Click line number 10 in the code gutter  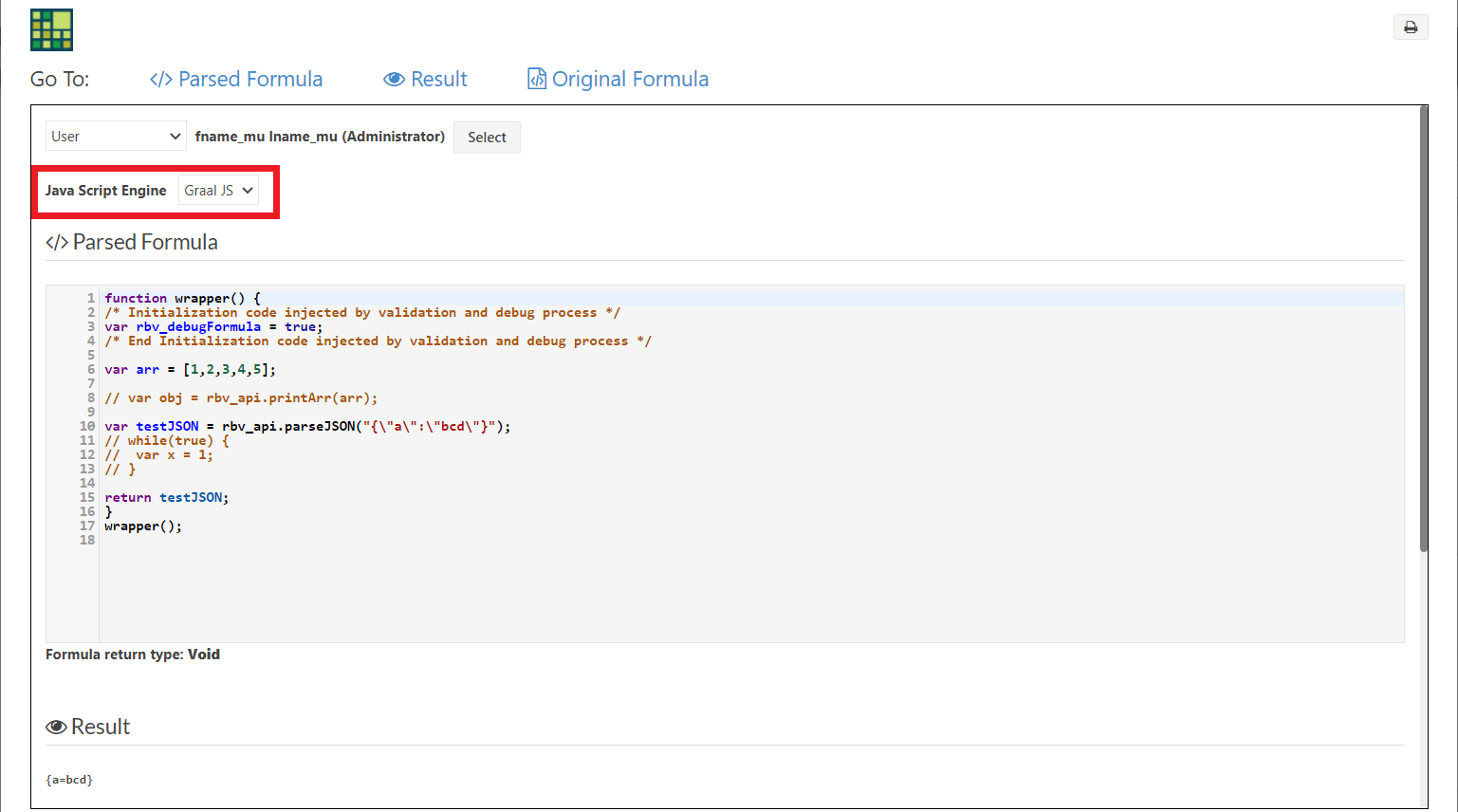coord(86,426)
